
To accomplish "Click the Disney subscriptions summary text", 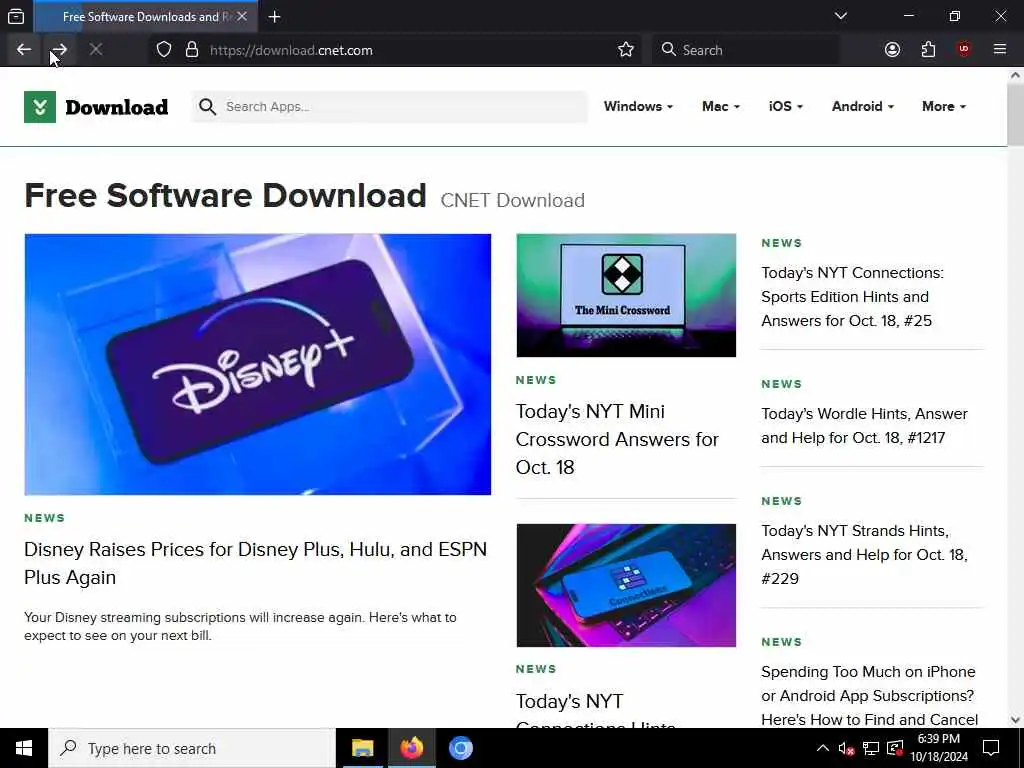I will pos(240,626).
